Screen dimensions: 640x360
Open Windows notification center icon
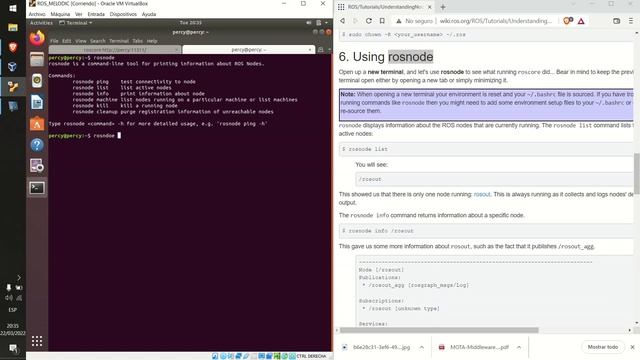pyautogui.click(x=13, y=348)
